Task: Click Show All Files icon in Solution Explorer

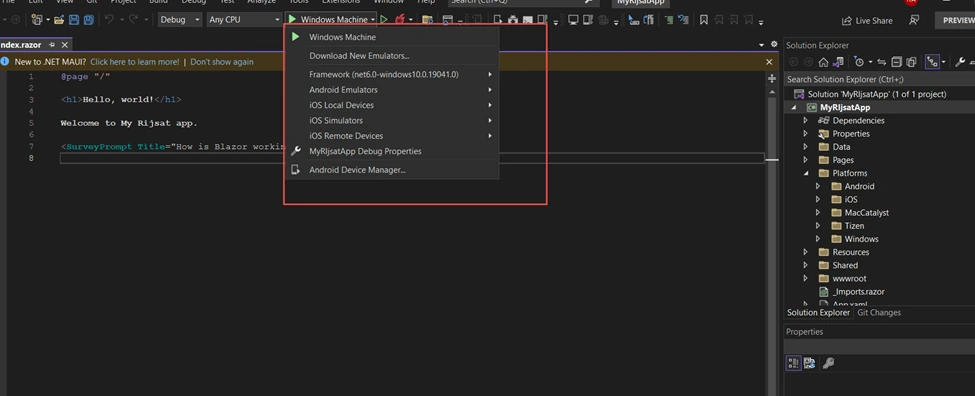Action: pyautogui.click(x=911, y=62)
